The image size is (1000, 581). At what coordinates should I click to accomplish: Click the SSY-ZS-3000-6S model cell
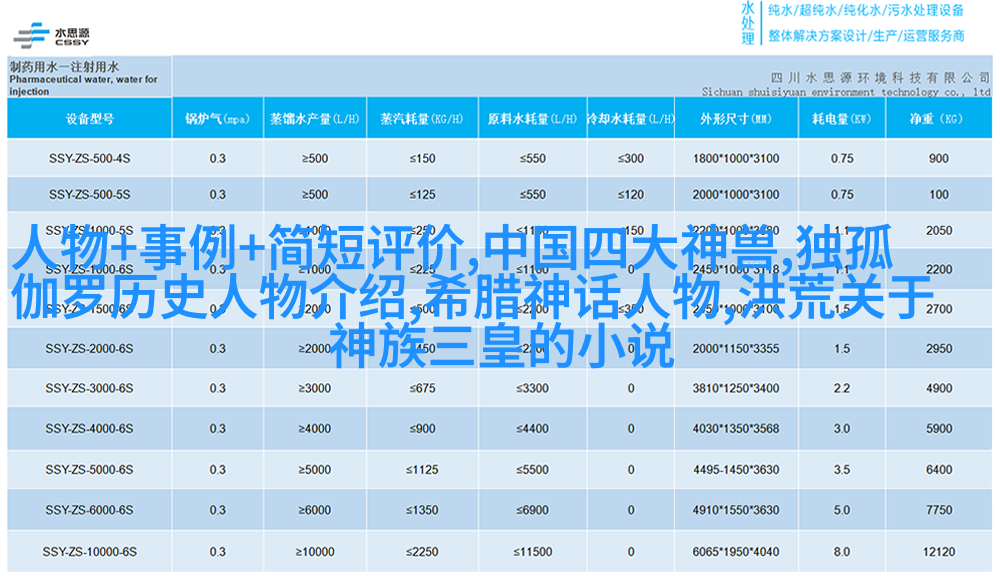point(89,388)
